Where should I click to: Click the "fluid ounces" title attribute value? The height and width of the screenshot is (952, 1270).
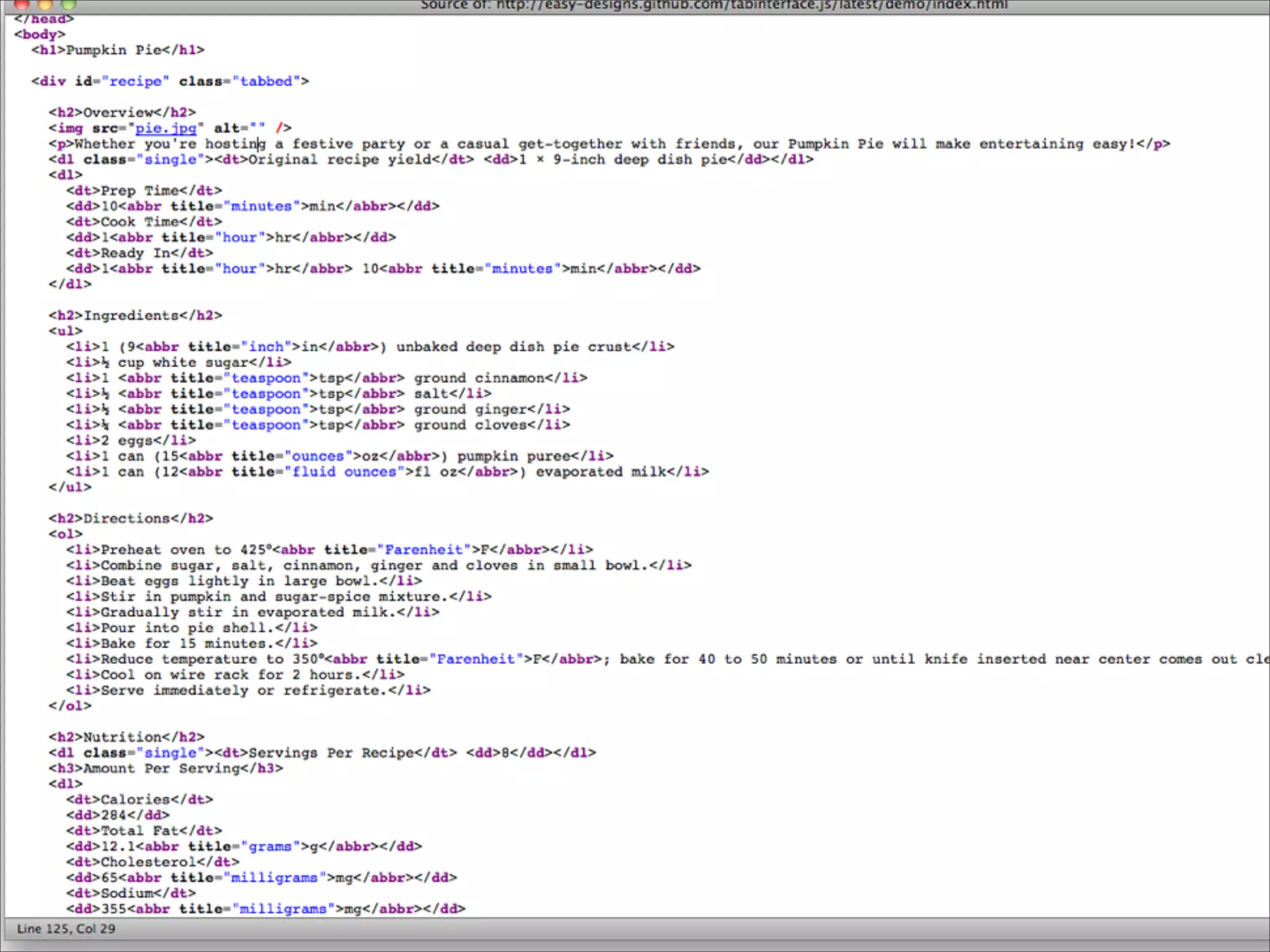(344, 472)
